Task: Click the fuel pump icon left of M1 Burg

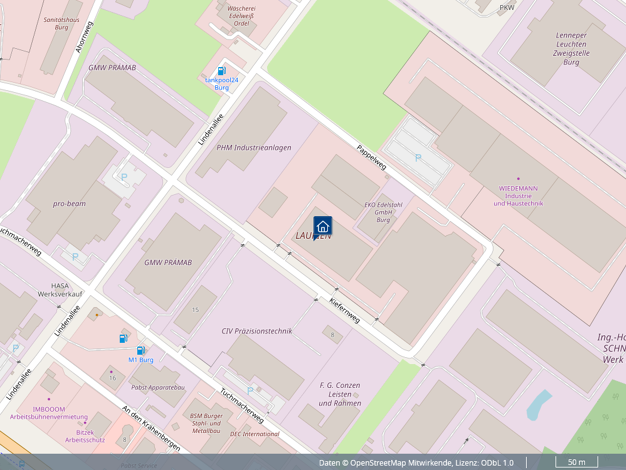Action: 123,339
